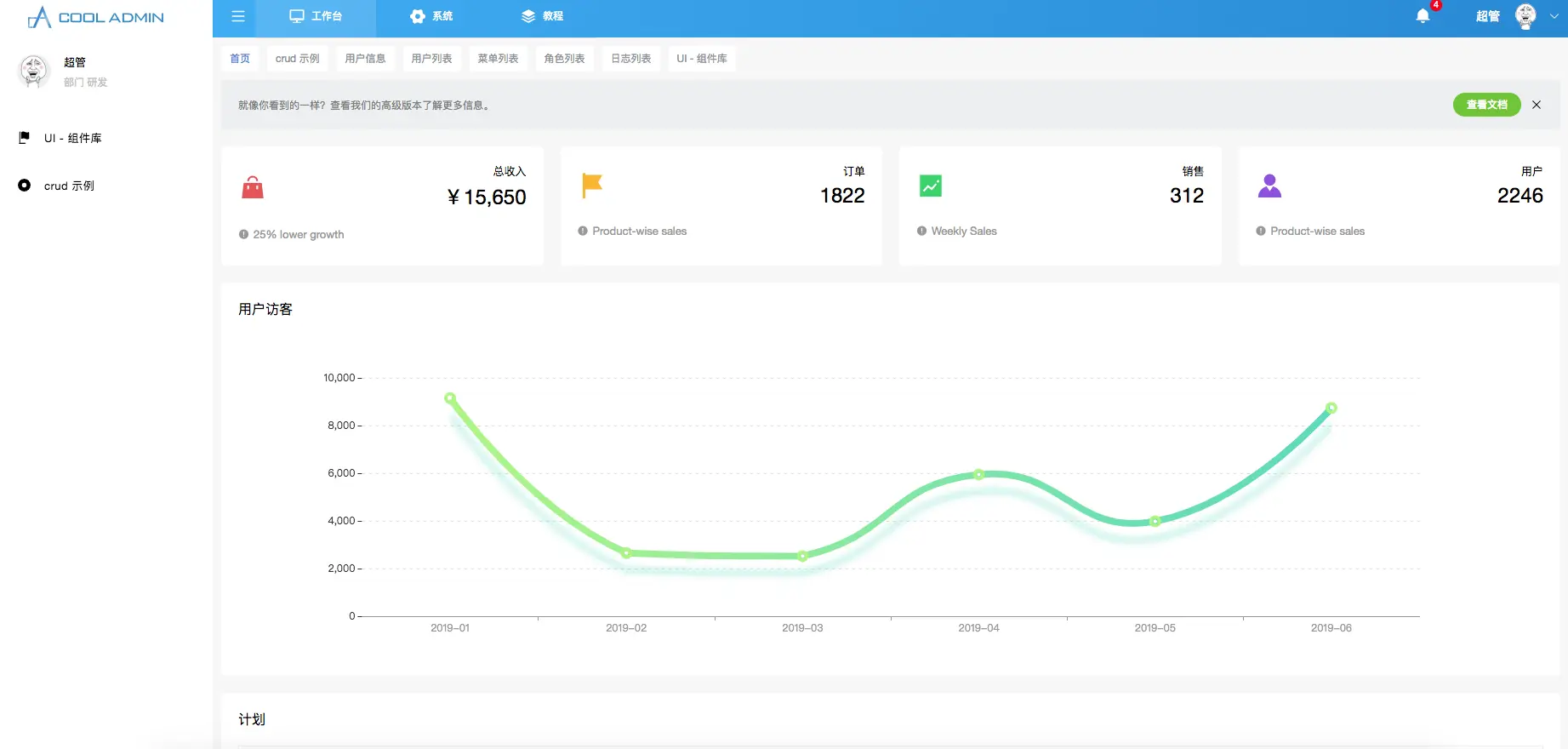Click the Cool Admin logo
This screenshot has height=749, width=1568.
pos(96,17)
